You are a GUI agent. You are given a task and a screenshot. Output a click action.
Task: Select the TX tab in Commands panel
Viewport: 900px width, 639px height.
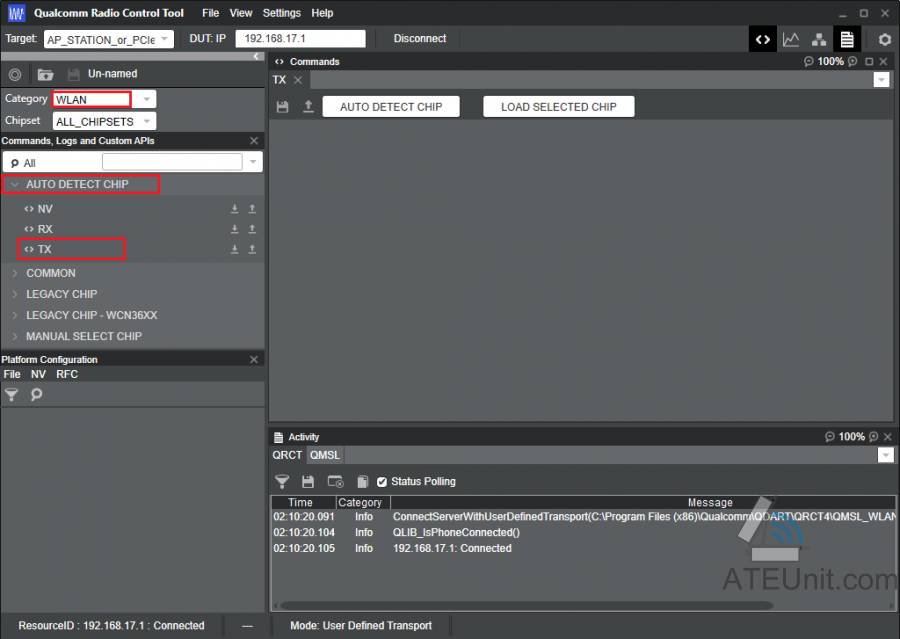click(280, 80)
